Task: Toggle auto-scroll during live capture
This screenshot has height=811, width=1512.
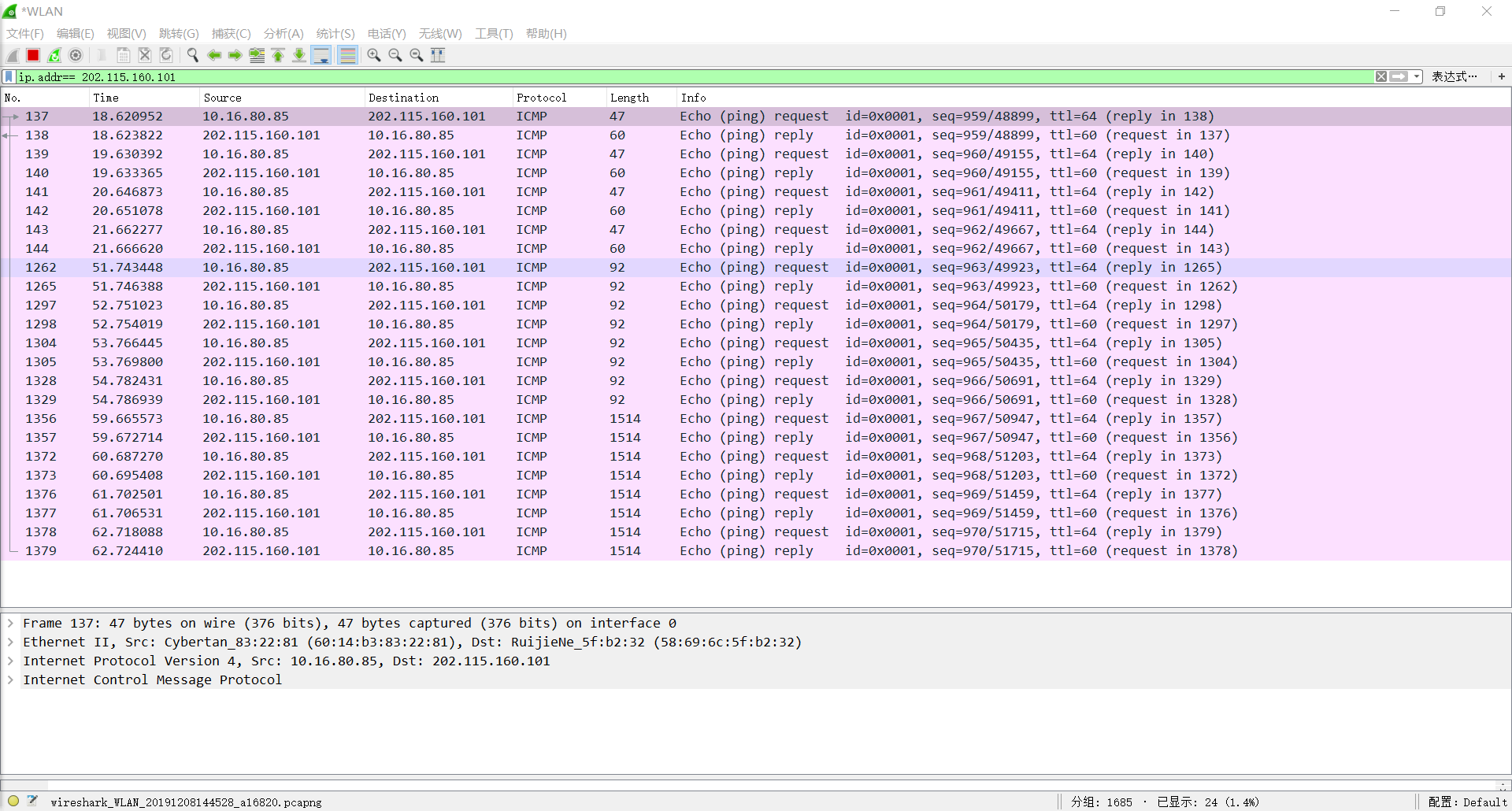Action: [321, 55]
